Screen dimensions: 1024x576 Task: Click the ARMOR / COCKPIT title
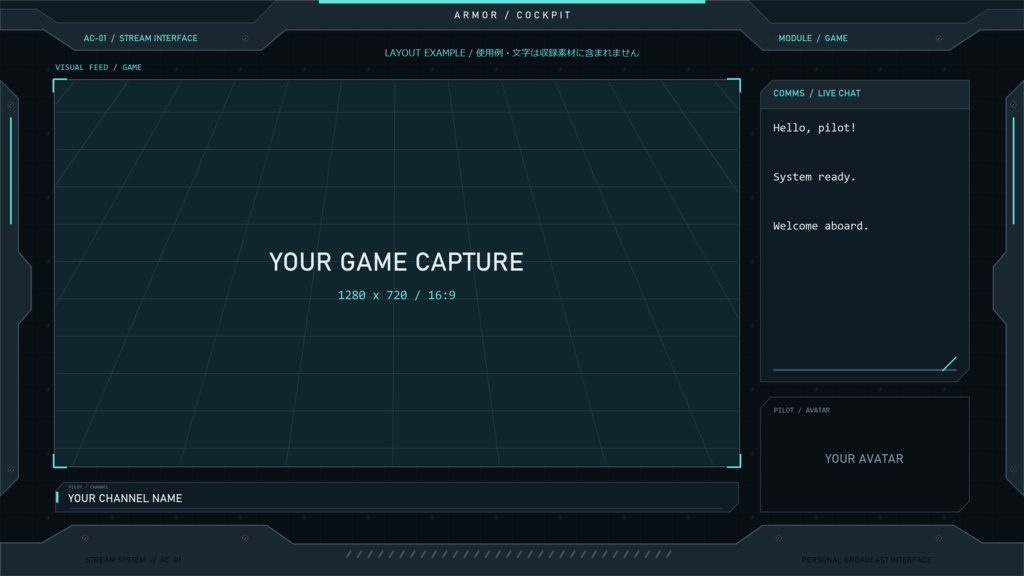pos(513,15)
